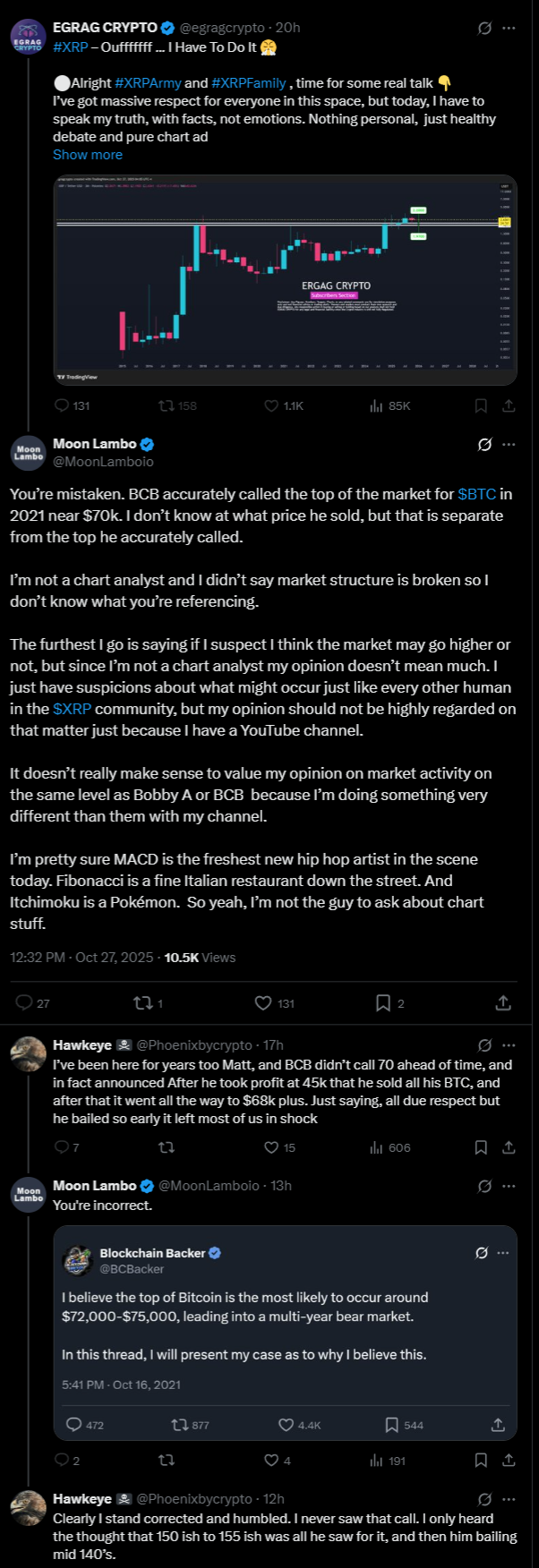Click Show more on EGRAG's post
This screenshot has height=1568, width=539.
(88, 154)
